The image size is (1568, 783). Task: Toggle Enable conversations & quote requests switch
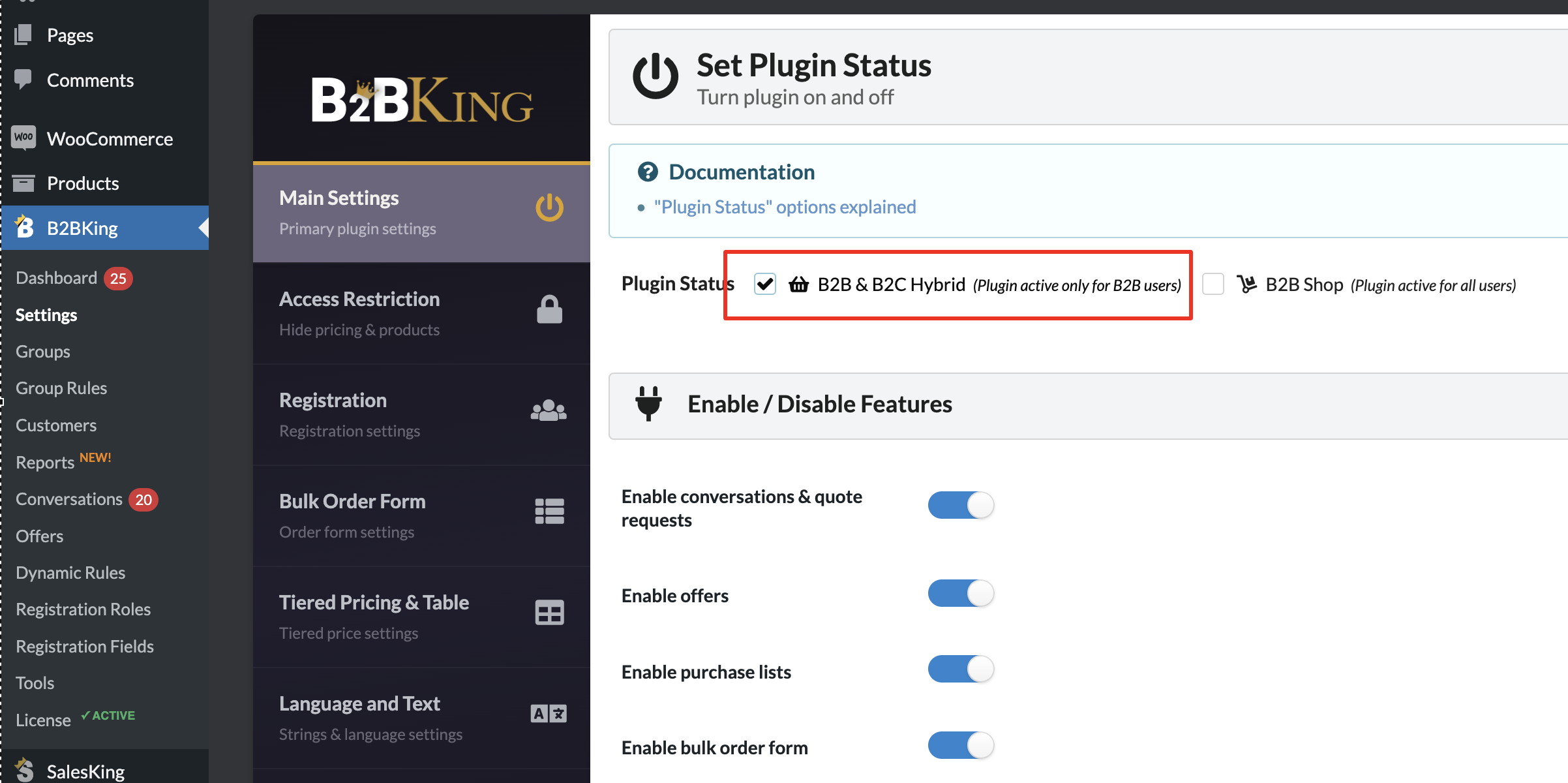tap(961, 504)
